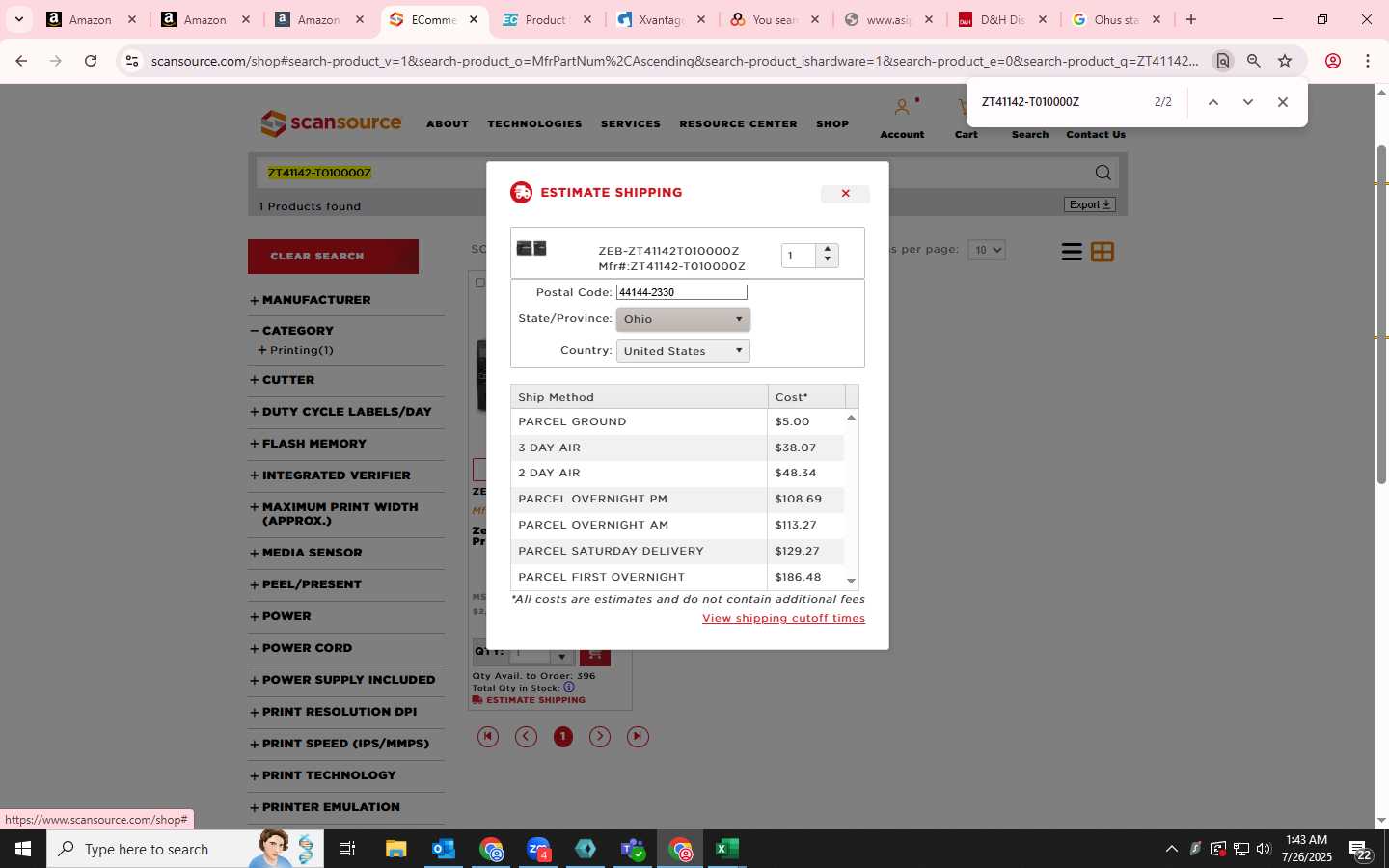The image size is (1389, 868).
Task: Open the SERVICES menu
Action: coord(631,123)
